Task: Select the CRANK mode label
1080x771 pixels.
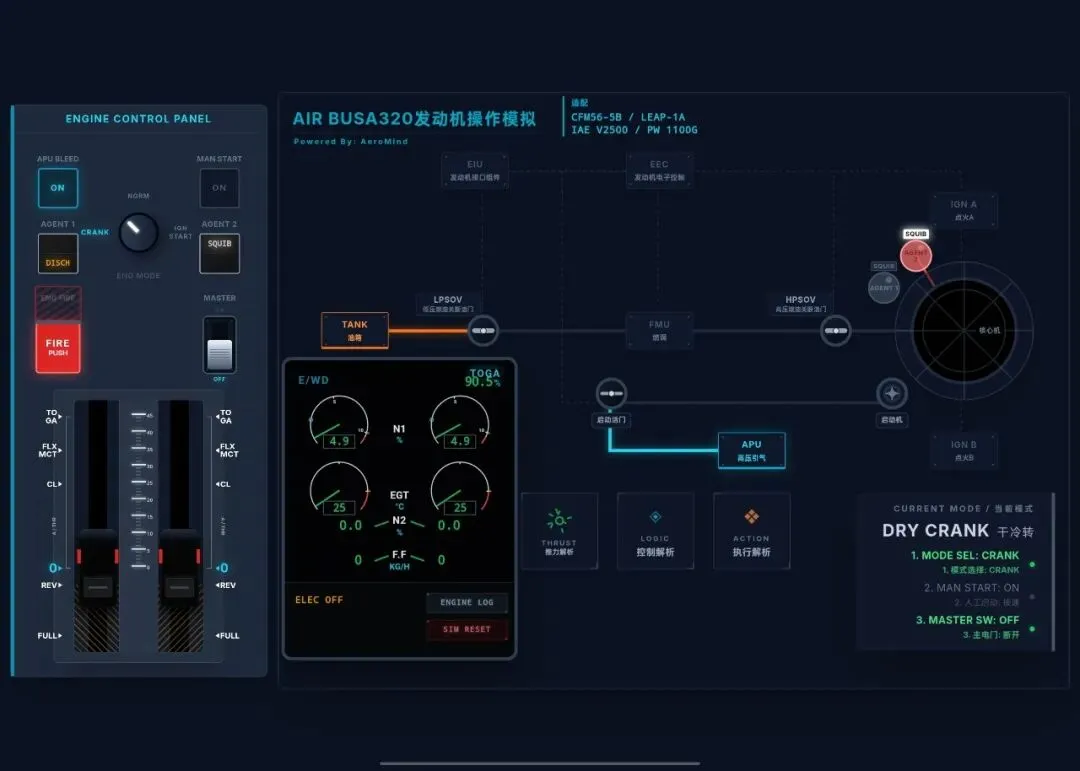Action: pyautogui.click(x=95, y=232)
